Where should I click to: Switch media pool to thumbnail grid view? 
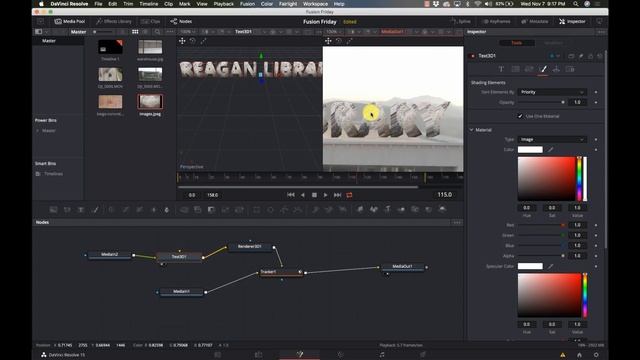[135, 31]
